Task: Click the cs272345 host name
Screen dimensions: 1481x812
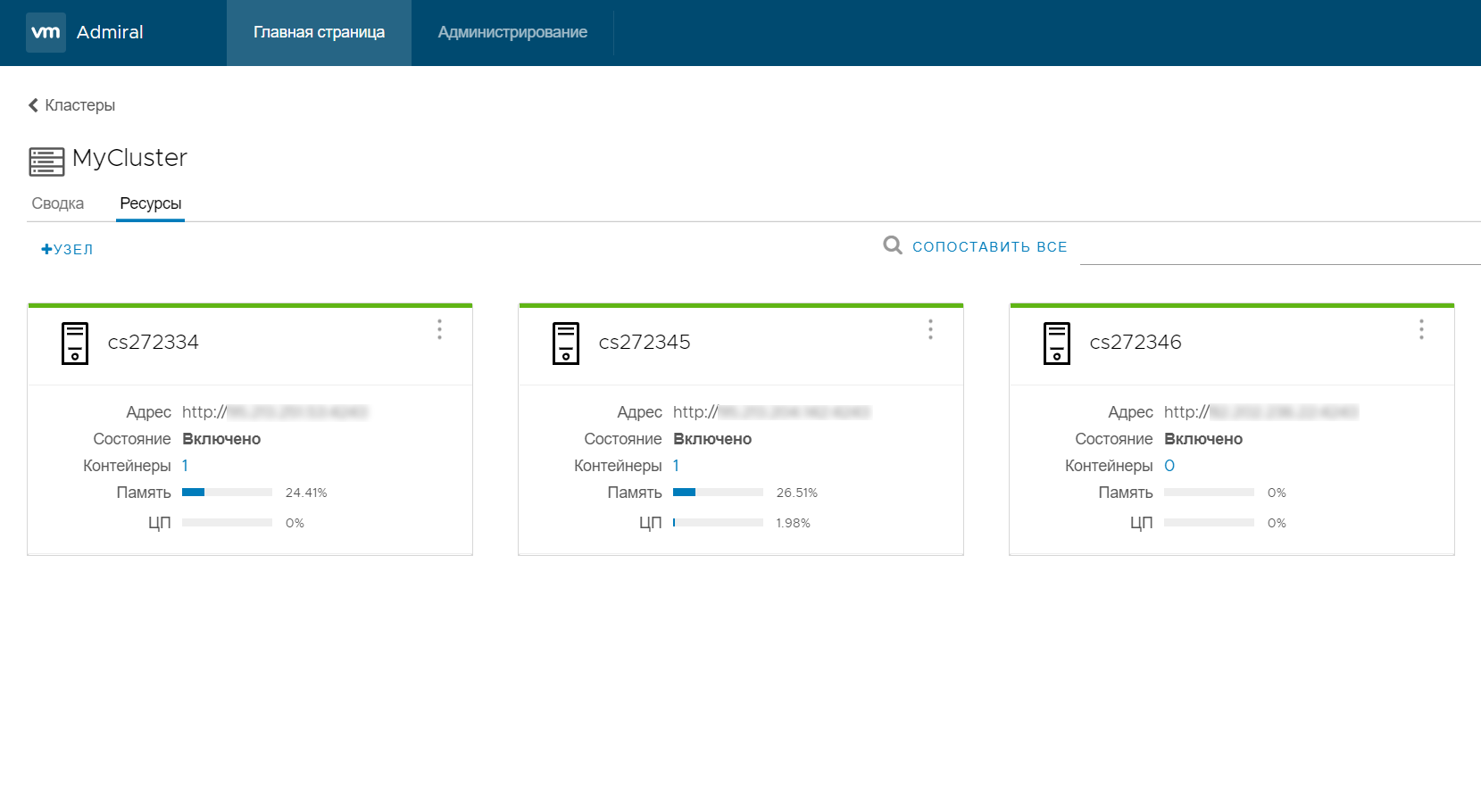Action: point(645,342)
